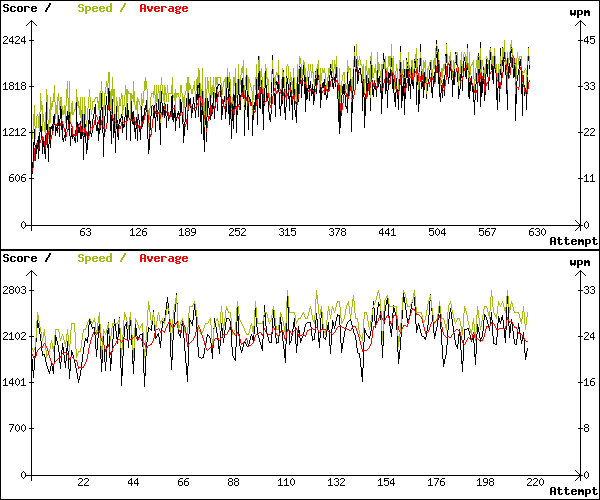Select the Score legend label in bottom chart
This screenshot has height=500, width=600.
[20, 258]
